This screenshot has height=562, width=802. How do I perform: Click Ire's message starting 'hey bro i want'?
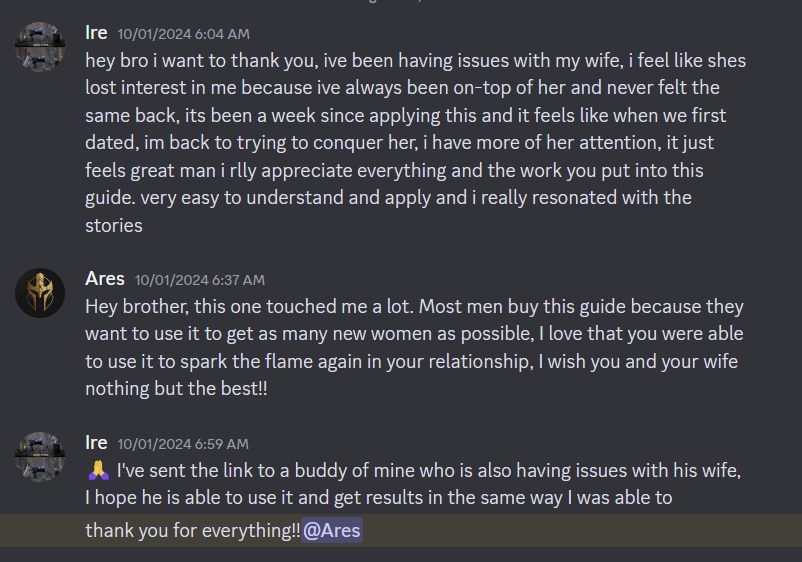pos(415,143)
